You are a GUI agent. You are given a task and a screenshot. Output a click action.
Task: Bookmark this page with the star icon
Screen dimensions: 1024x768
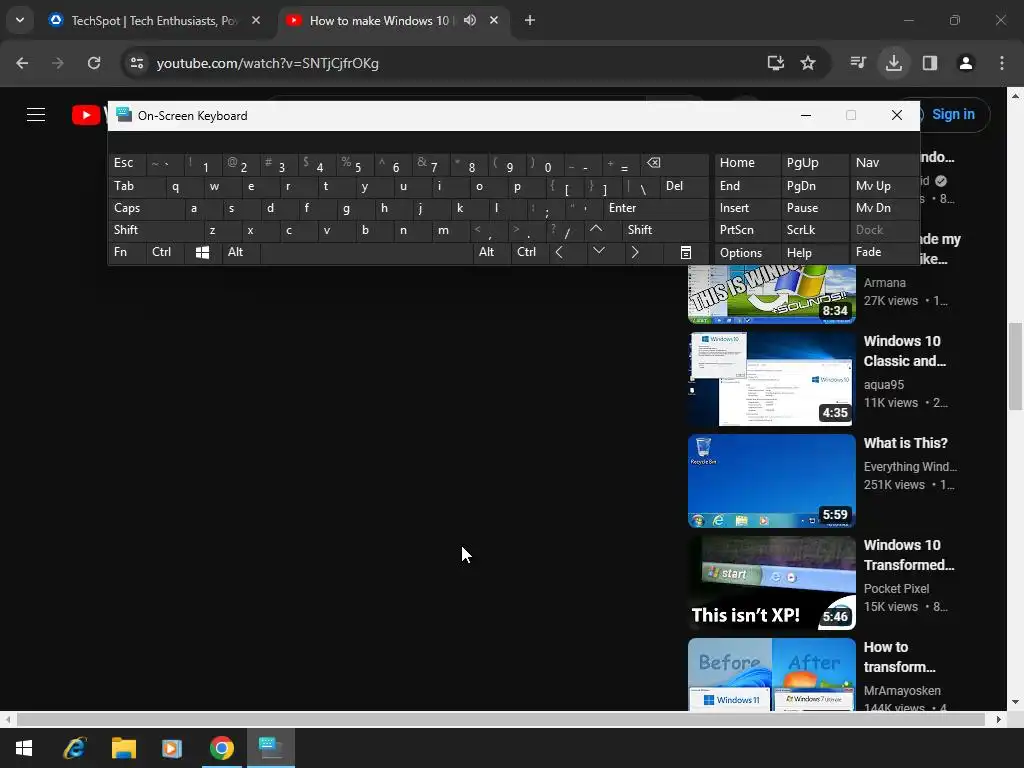pos(808,63)
